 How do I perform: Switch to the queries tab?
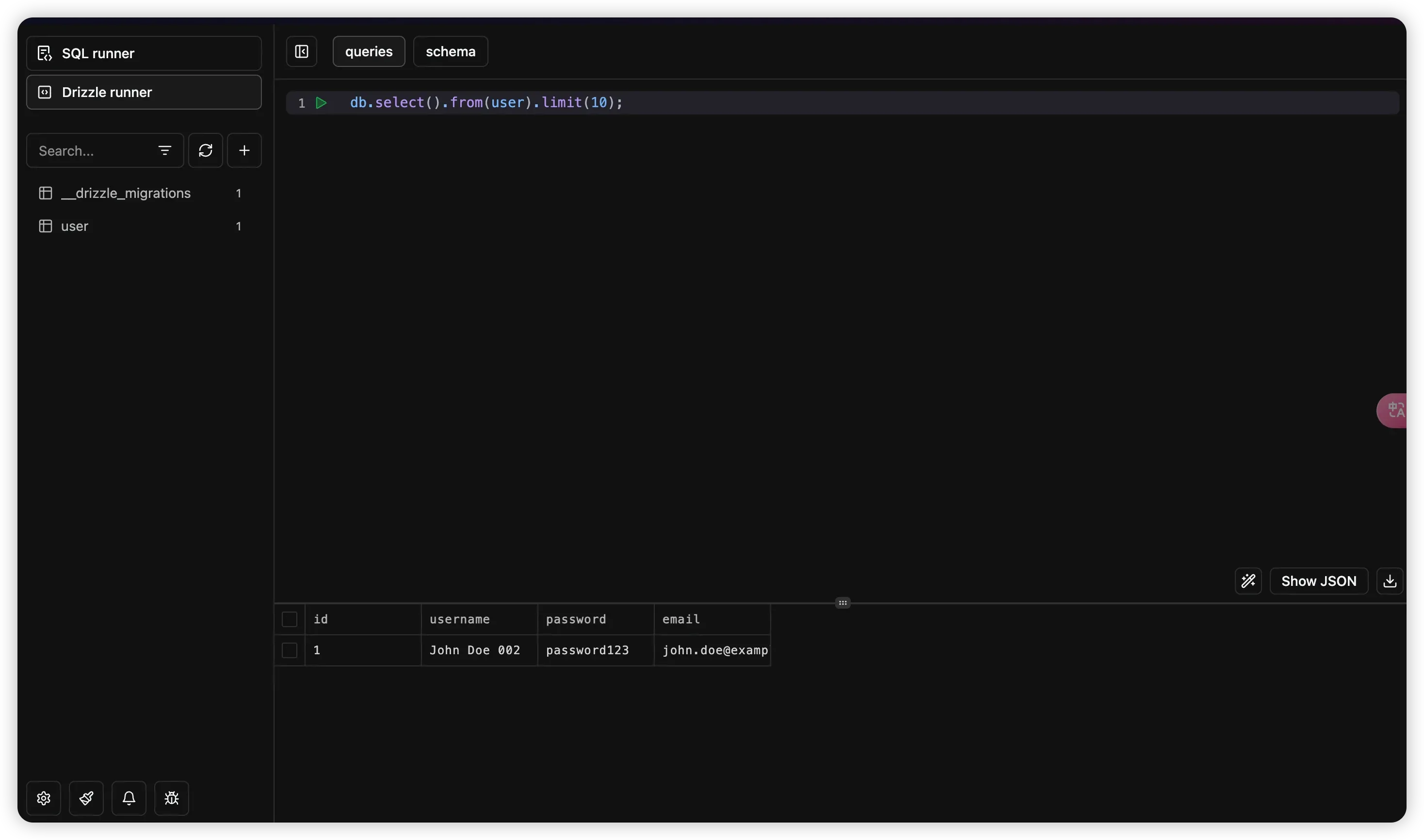pyautogui.click(x=369, y=52)
